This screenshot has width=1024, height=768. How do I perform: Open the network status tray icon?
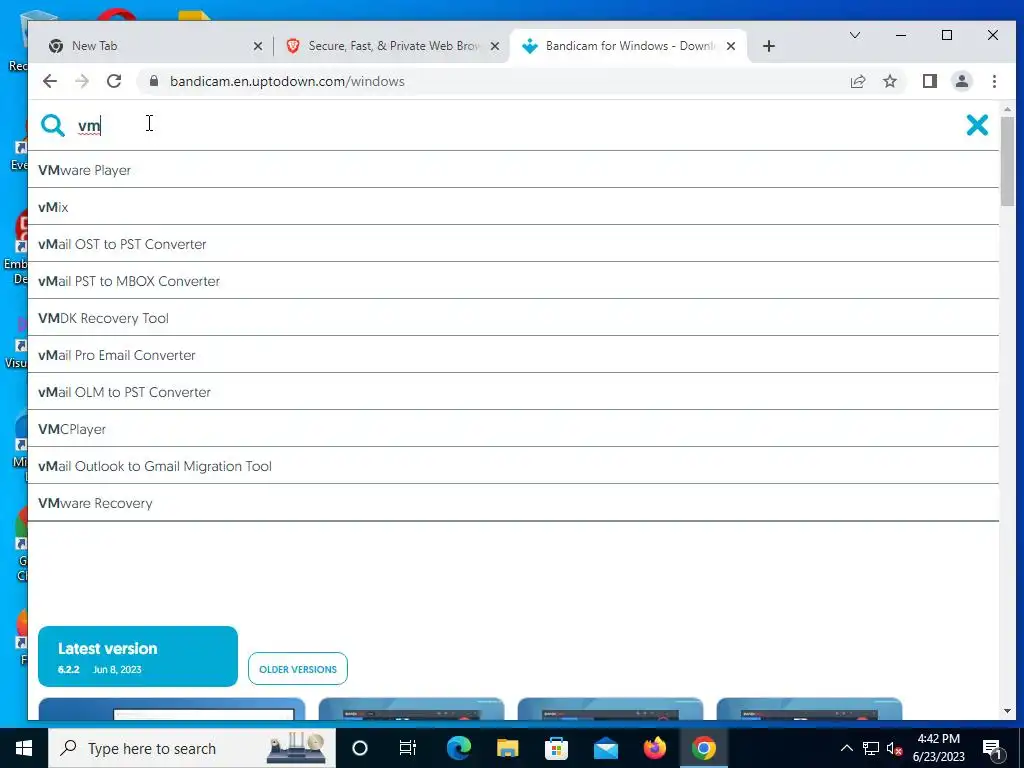(870, 748)
